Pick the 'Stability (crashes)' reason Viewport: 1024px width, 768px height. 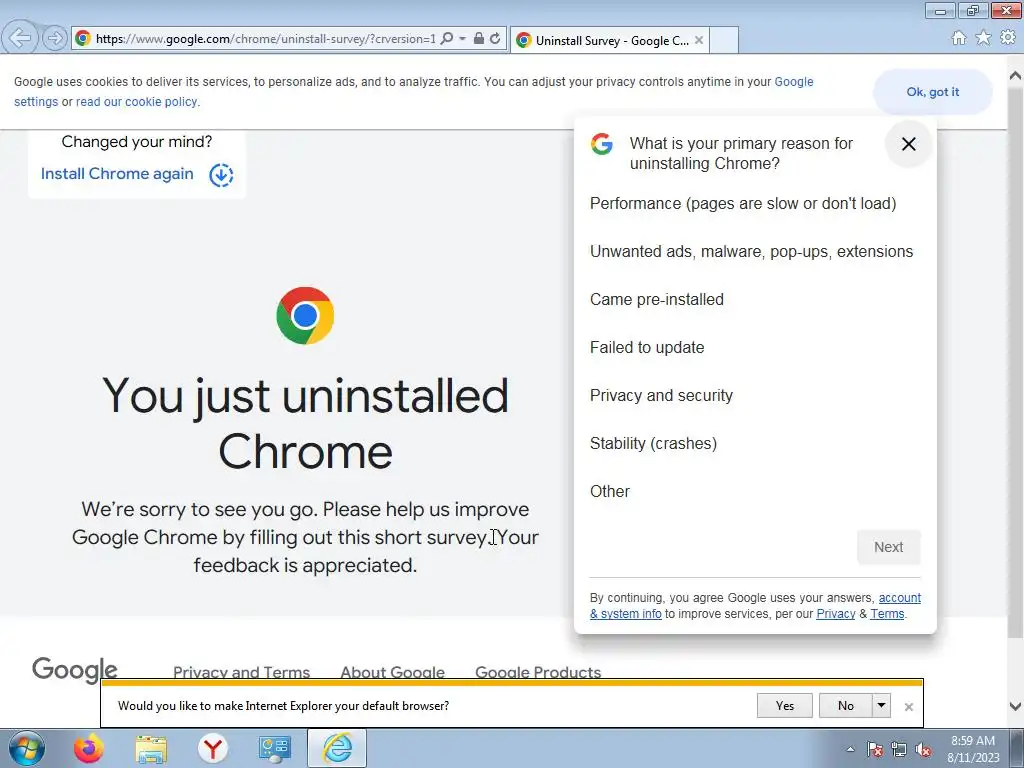coord(653,443)
